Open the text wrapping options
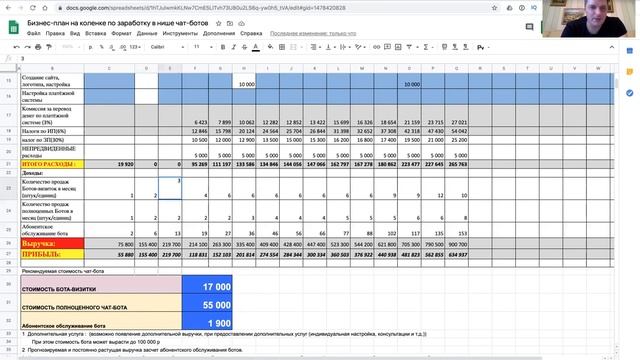640x360 pixels. [344, 47]
